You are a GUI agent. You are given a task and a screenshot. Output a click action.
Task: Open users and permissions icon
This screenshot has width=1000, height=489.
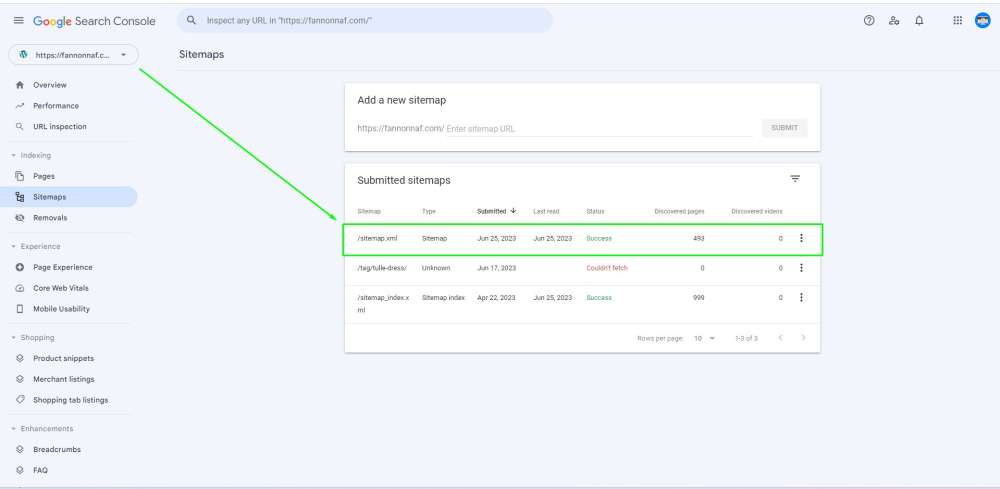tap(894, 21)
